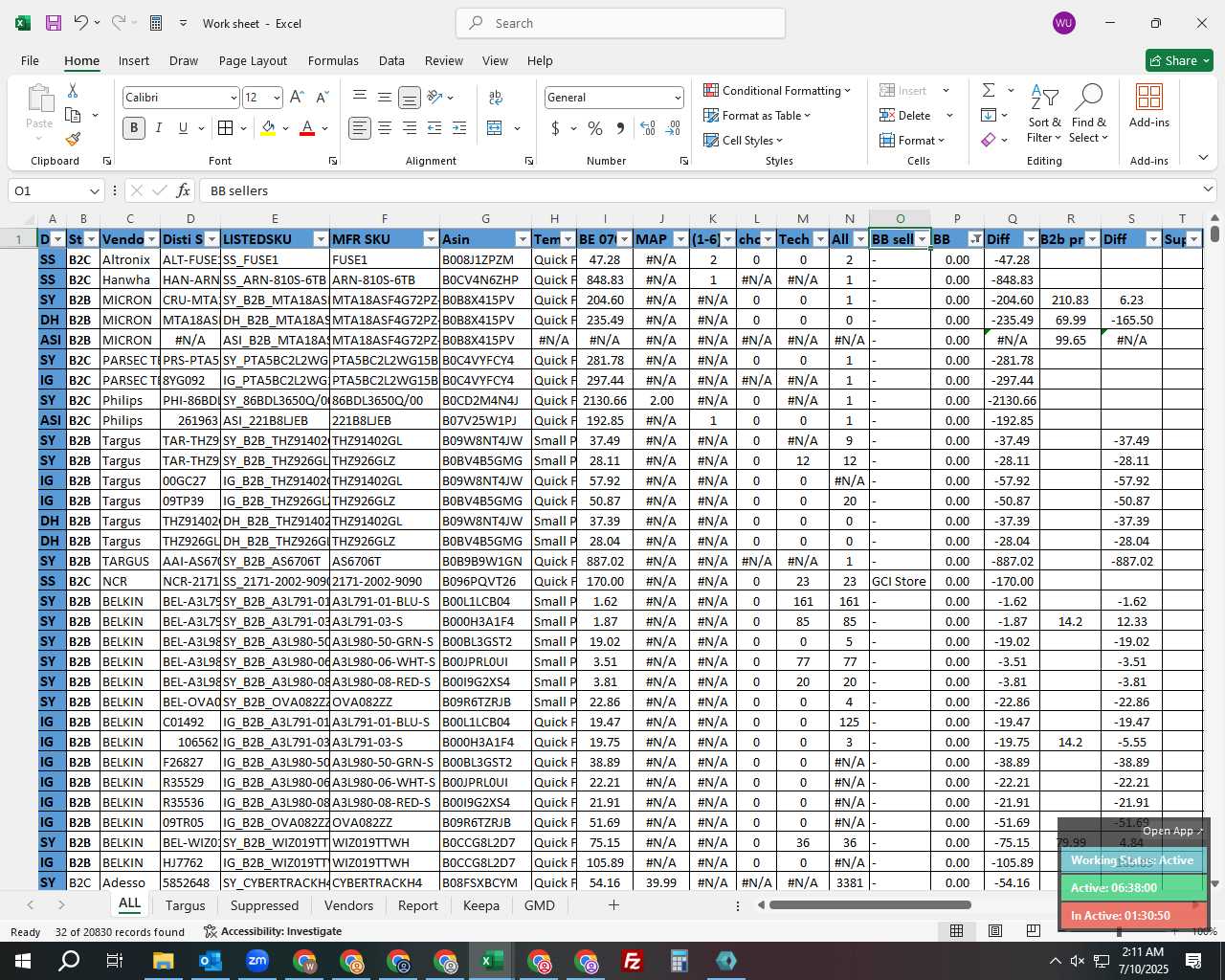Viewport: 1225px width, 980px height.
Task: Click the Increase Indent icon
Action: point(459,128)
